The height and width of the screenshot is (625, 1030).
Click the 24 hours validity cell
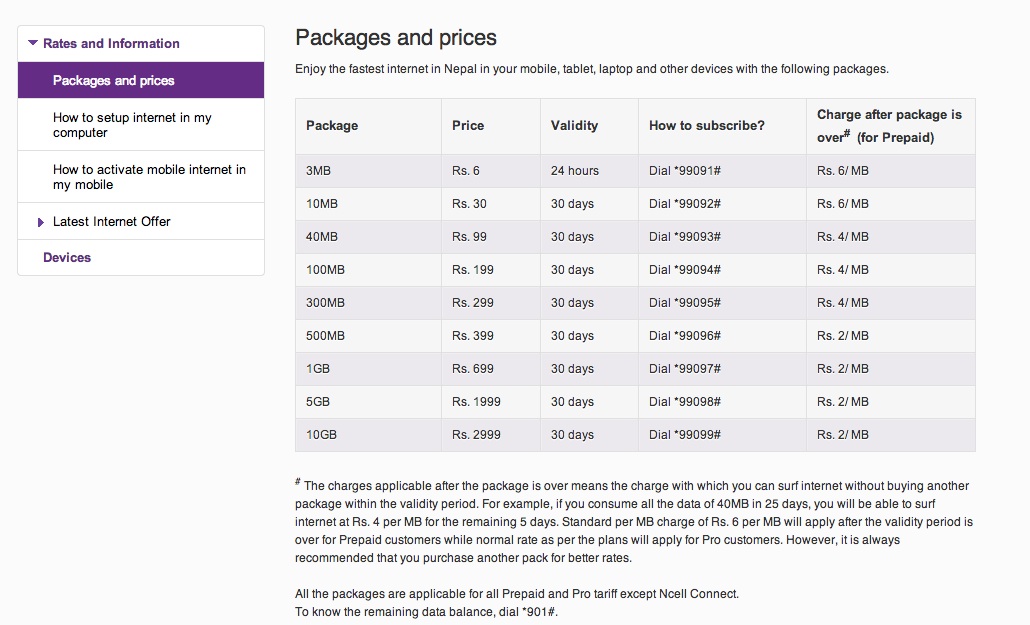point(575,171)
